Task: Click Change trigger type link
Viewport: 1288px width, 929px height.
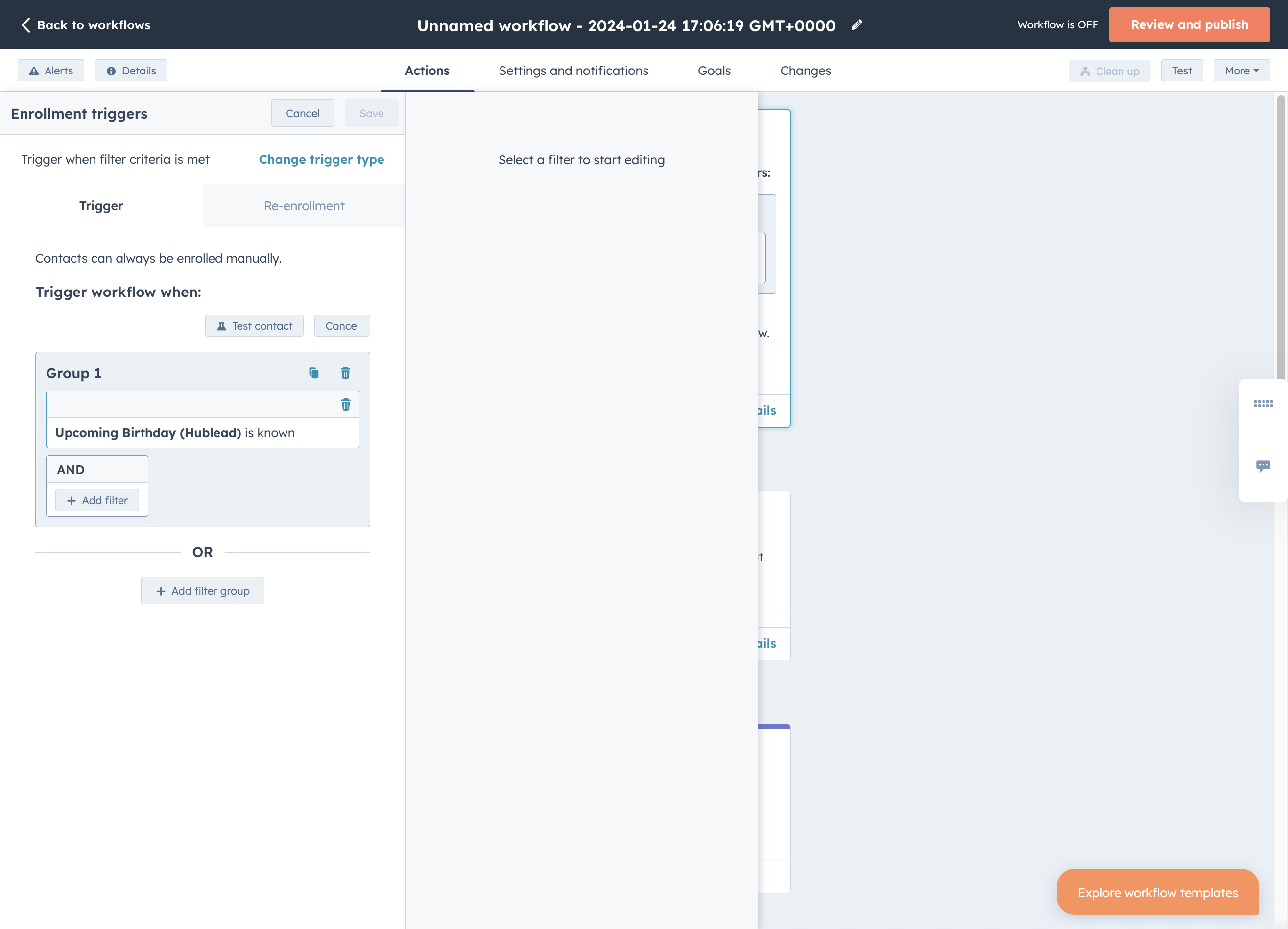Action: (x=321, y=160)
